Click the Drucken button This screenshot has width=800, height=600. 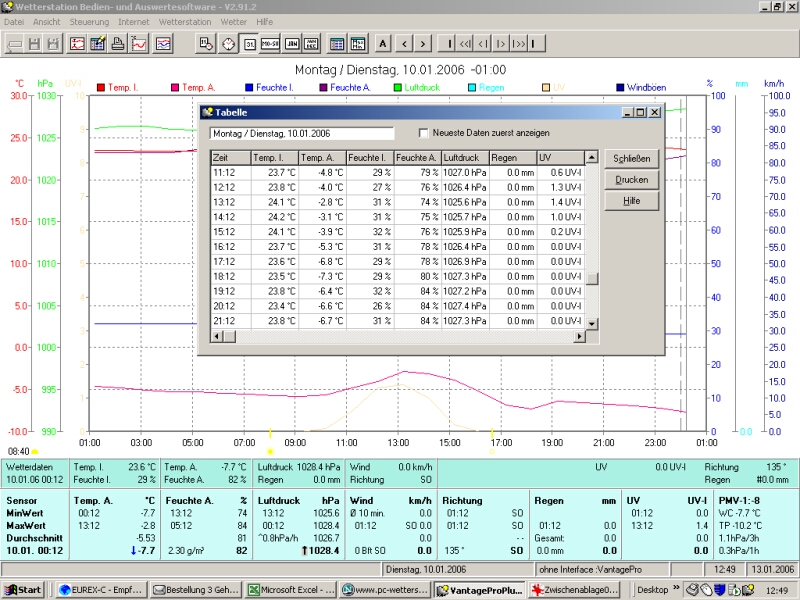631,180
